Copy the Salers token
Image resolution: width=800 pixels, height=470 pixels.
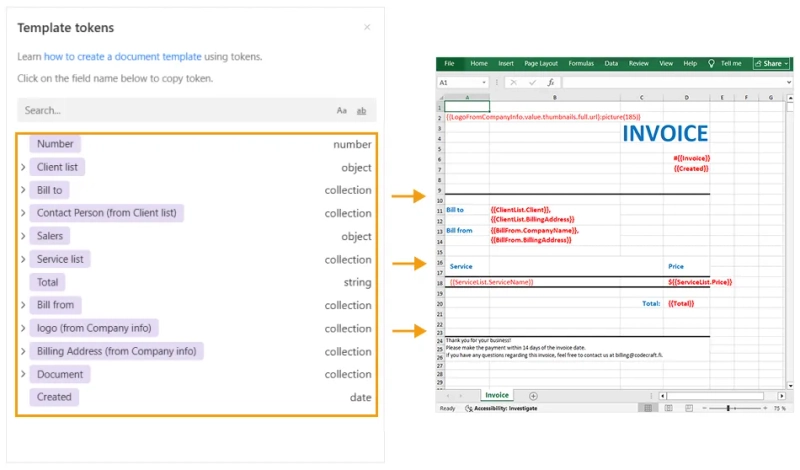pos(49,236)
